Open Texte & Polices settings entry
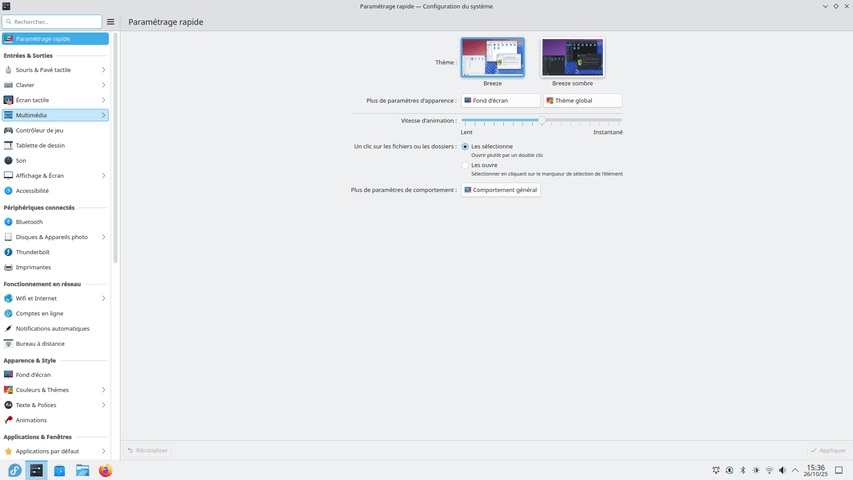 point(55,405)
